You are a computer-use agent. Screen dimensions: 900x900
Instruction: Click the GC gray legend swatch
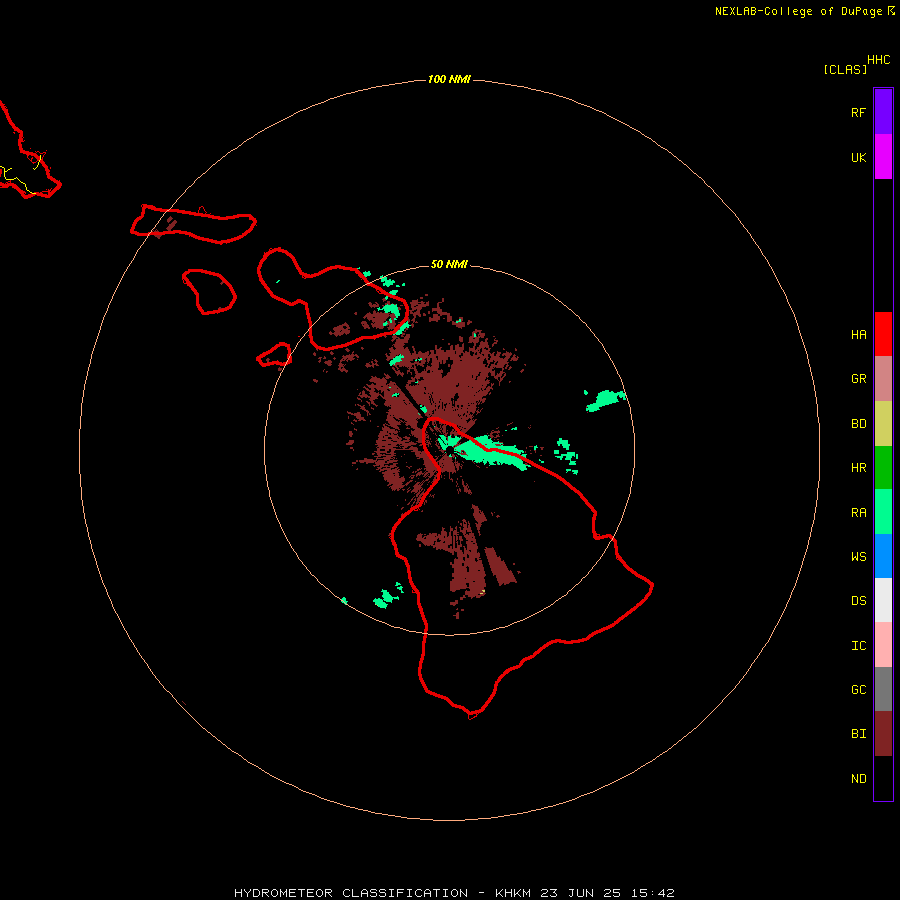point(883,689)
